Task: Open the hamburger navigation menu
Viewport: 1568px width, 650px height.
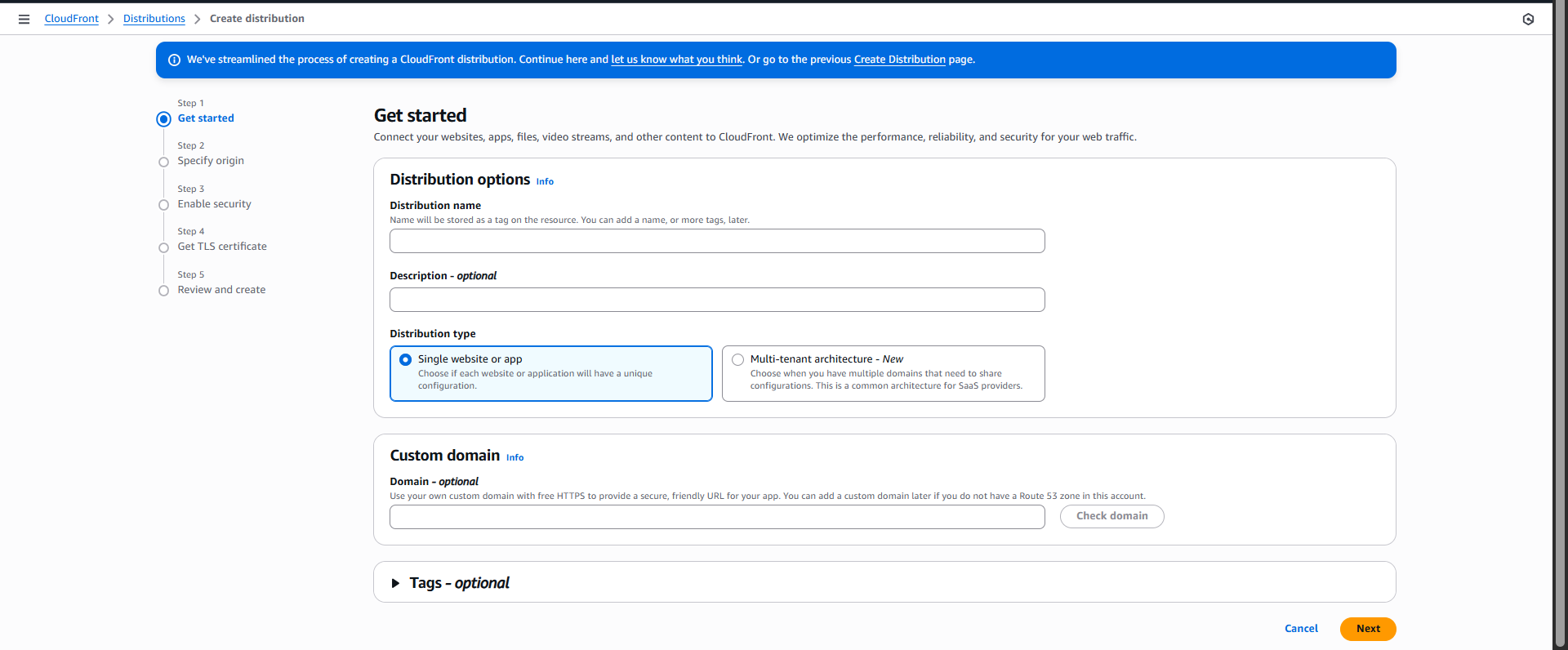Action: click(24, 19)
